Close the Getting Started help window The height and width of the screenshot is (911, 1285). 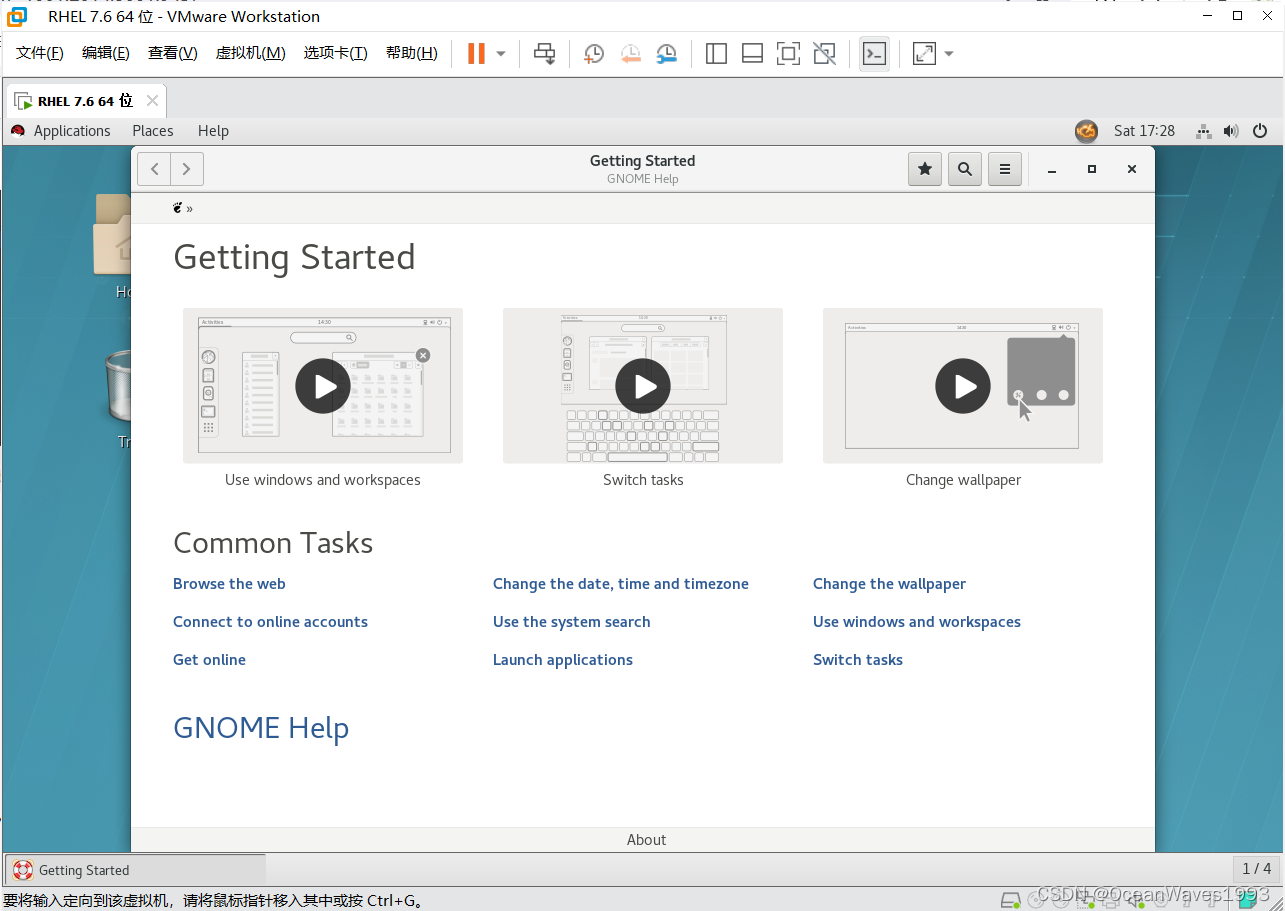click(1132, 170)
